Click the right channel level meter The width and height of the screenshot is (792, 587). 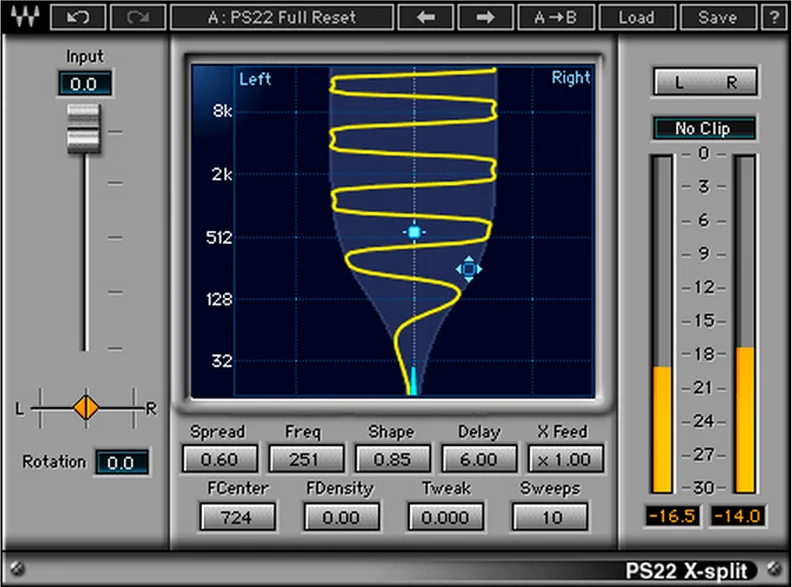[746, 324]
